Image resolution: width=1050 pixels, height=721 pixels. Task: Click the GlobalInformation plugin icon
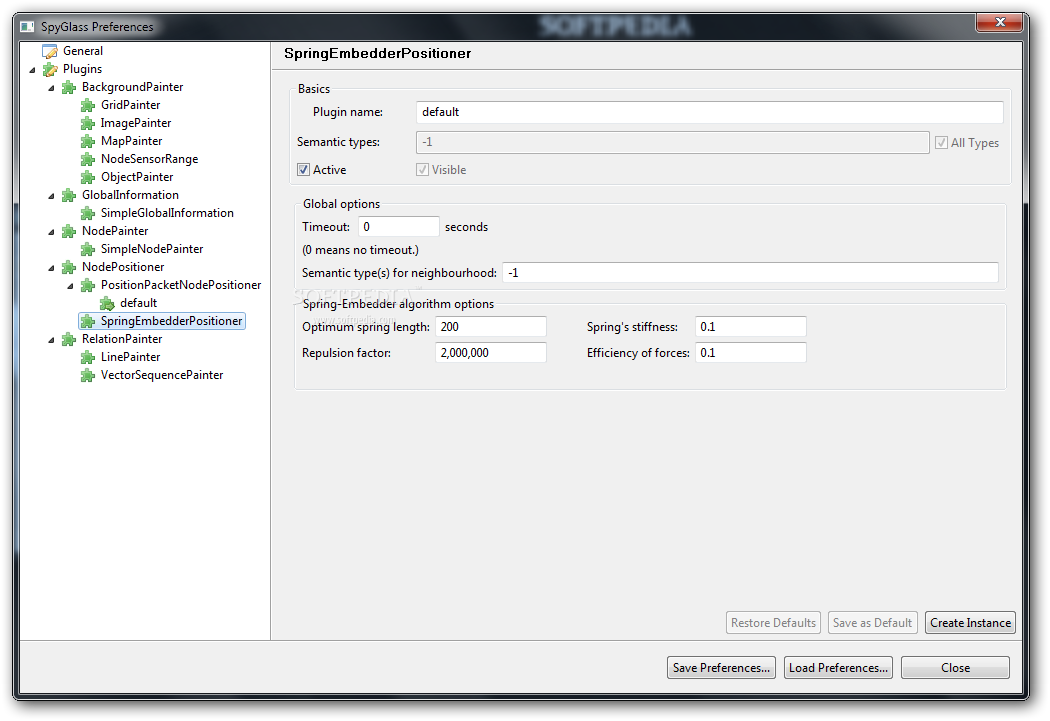point(68,195)
